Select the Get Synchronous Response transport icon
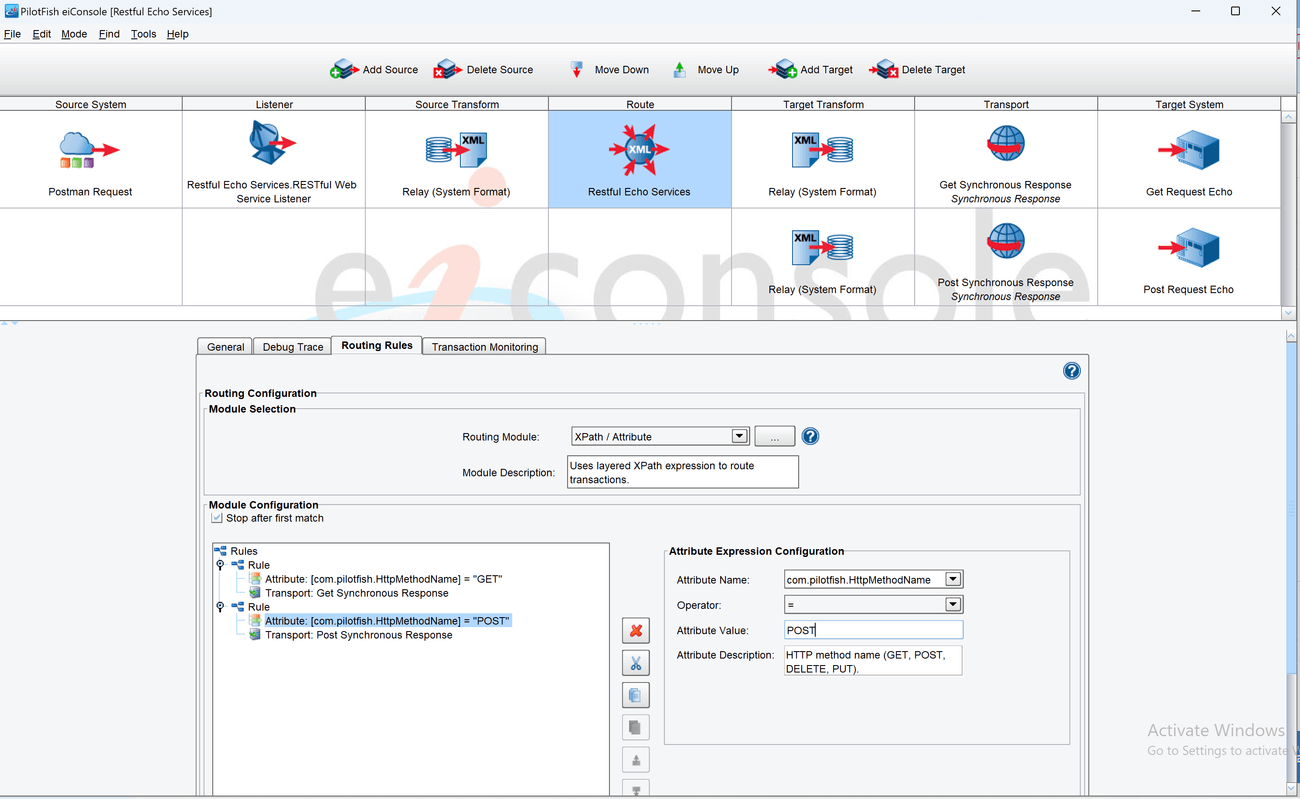Image resolution: width=1300 pixels, height=799 pixels. coord(1005,144)
